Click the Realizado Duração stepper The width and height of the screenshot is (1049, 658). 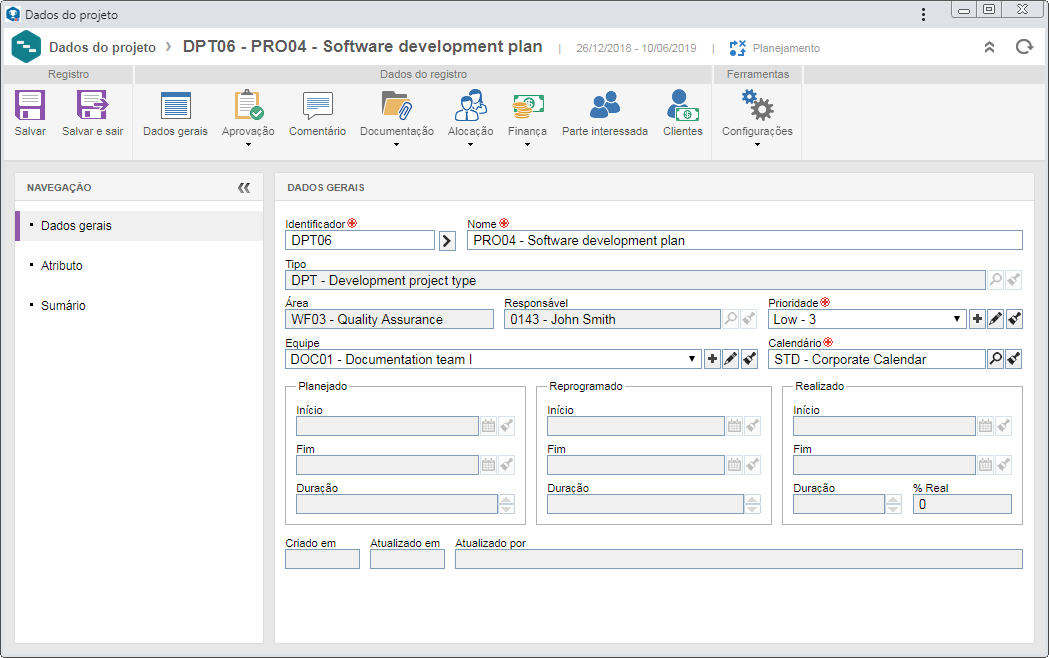[894, 504]
